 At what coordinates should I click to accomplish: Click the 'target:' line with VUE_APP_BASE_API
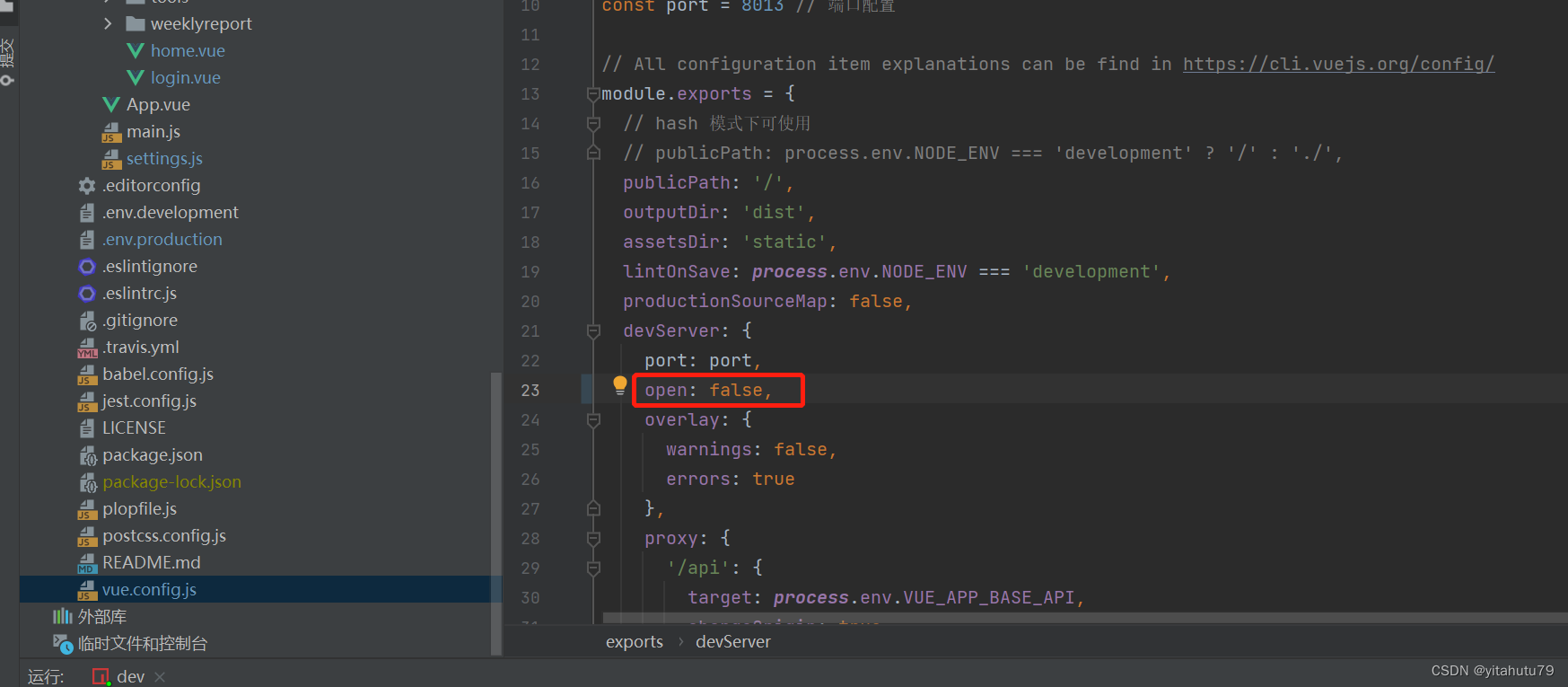[x=886, y=597]
